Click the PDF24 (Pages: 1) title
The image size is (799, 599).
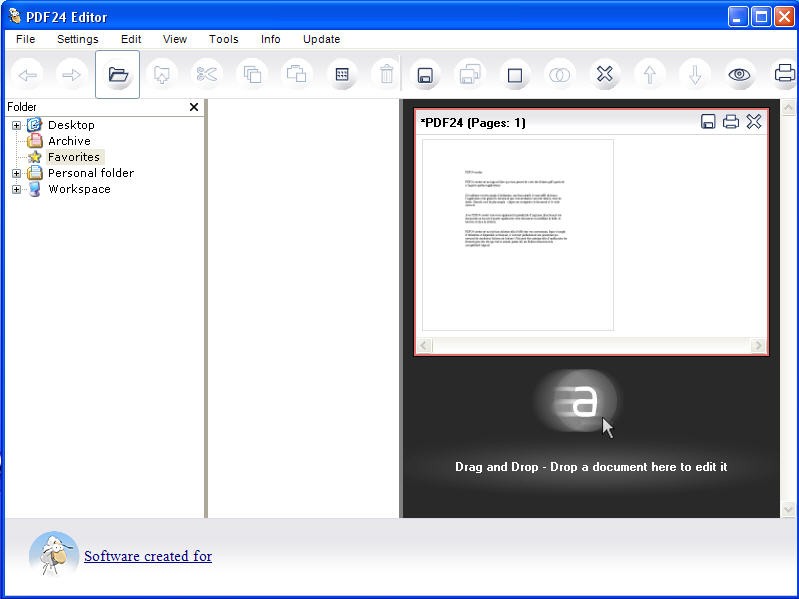tap(473, 123)
